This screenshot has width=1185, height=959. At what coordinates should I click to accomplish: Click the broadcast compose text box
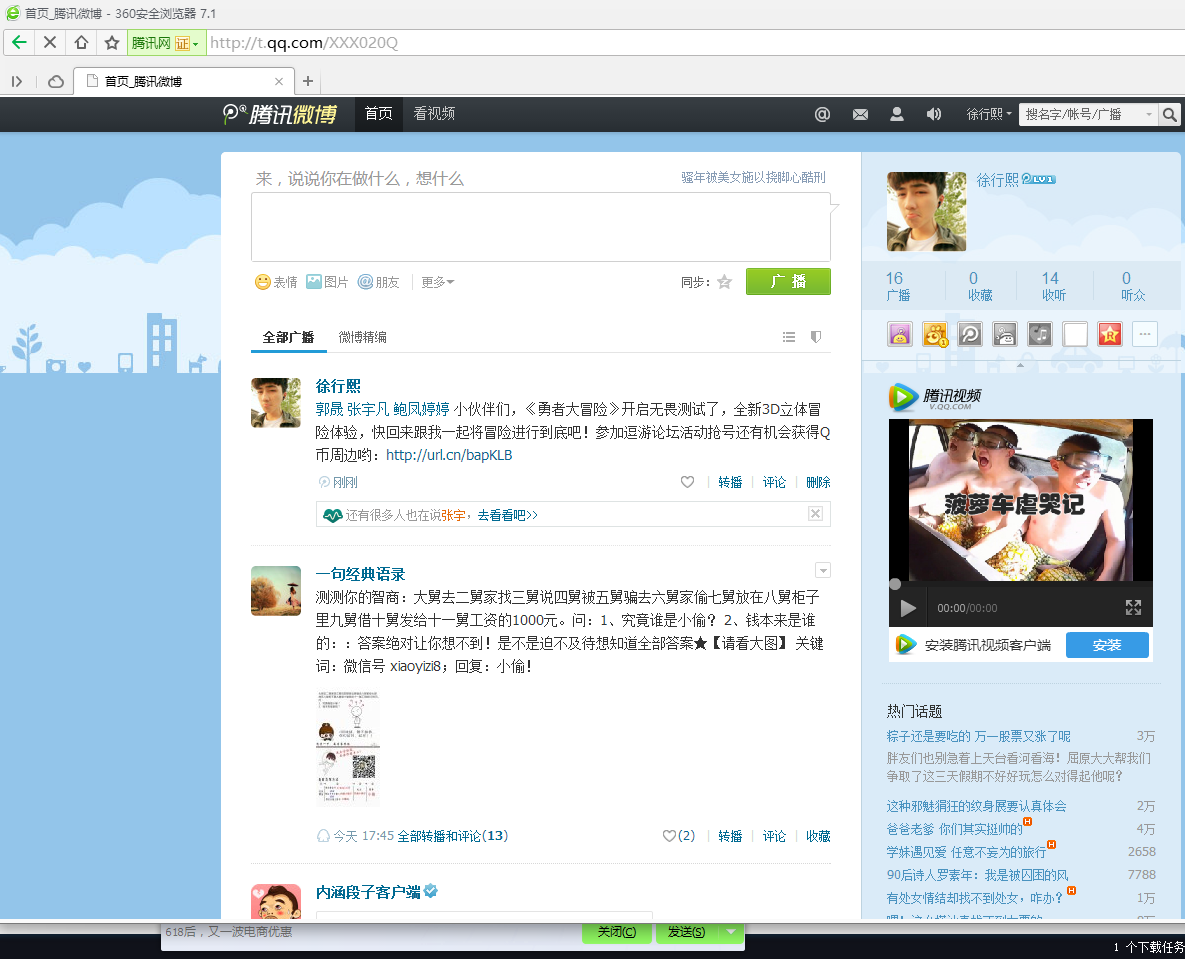coord(540,227)
